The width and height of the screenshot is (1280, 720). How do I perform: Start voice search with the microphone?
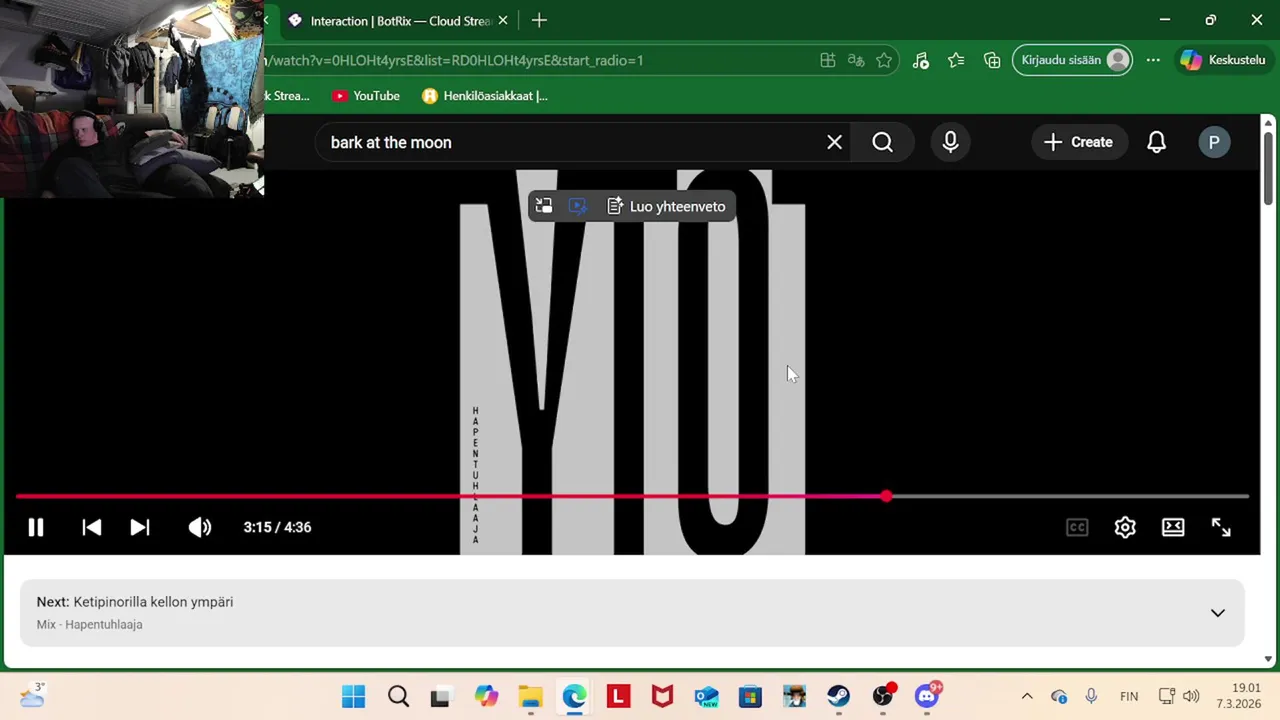(x=950, y=142)
